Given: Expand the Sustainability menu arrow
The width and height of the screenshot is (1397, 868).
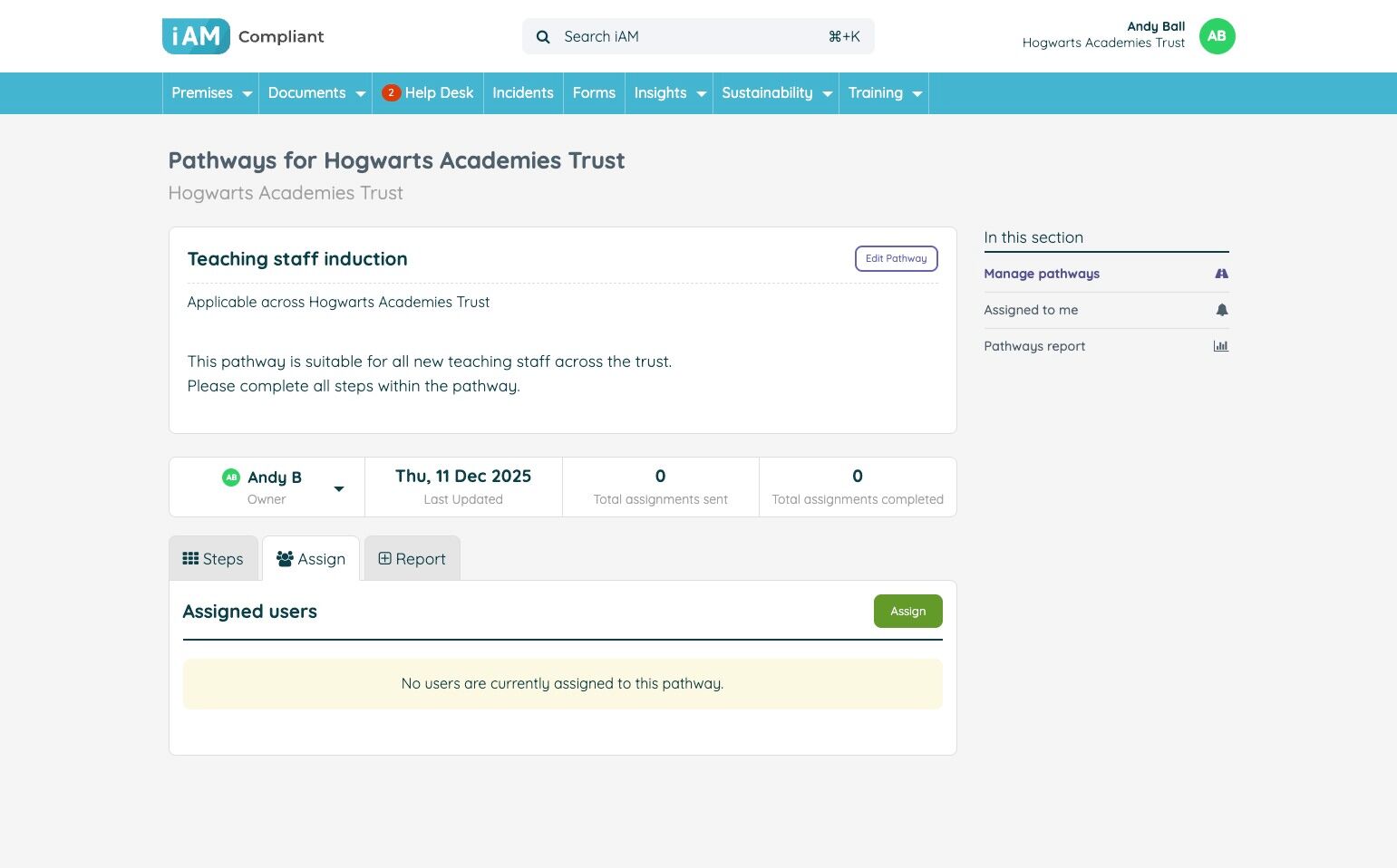Looking at the screenshot, I should click(x=827, y=94).
